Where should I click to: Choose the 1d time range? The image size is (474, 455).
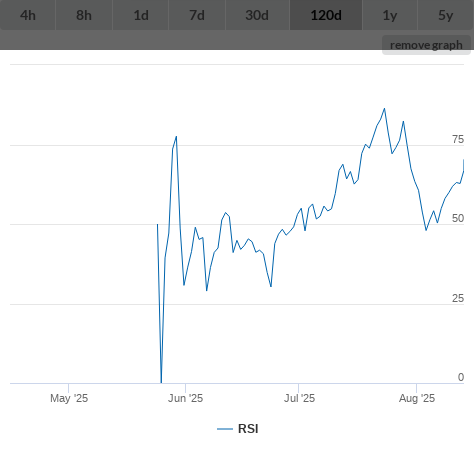pyautogui.click(x=141, y=15)
